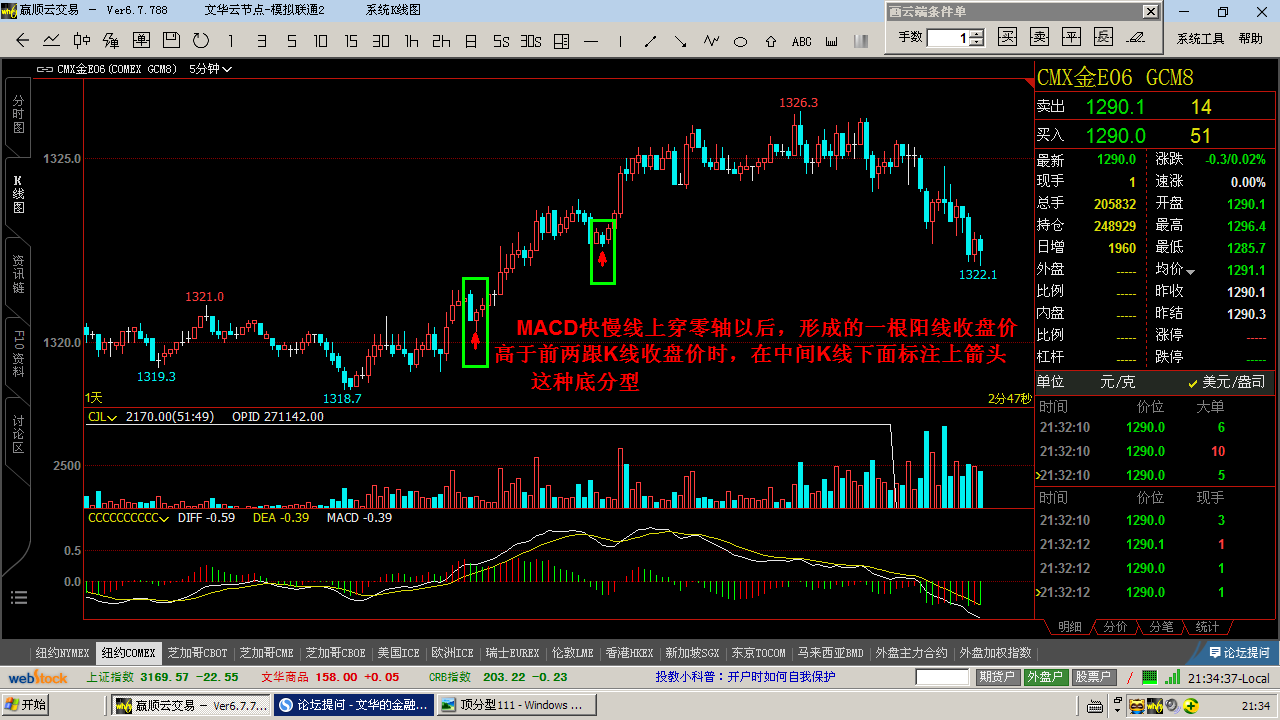Click the 筹 chip distribution toolbar icon
Viewport: 1280px width, 720px height.
(x=111, y=41)
